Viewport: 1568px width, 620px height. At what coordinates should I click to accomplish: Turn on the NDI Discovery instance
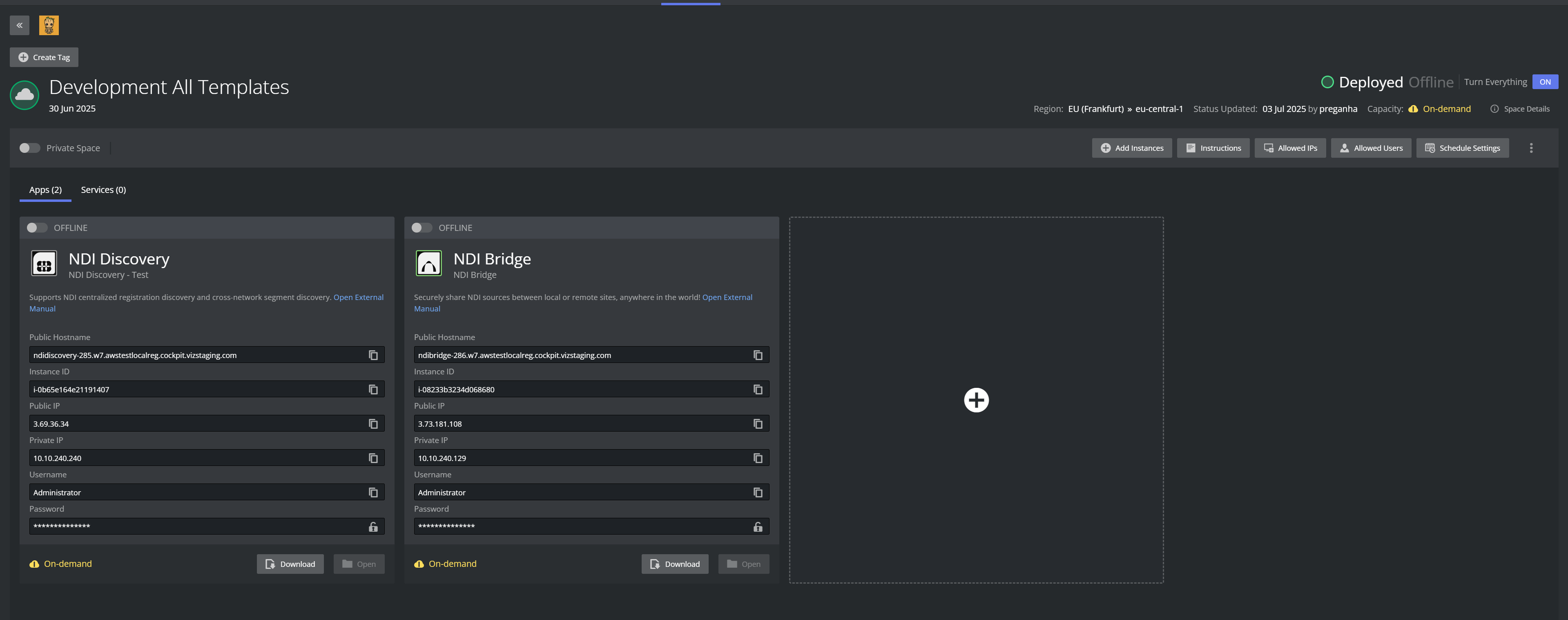tap(36, 228)
